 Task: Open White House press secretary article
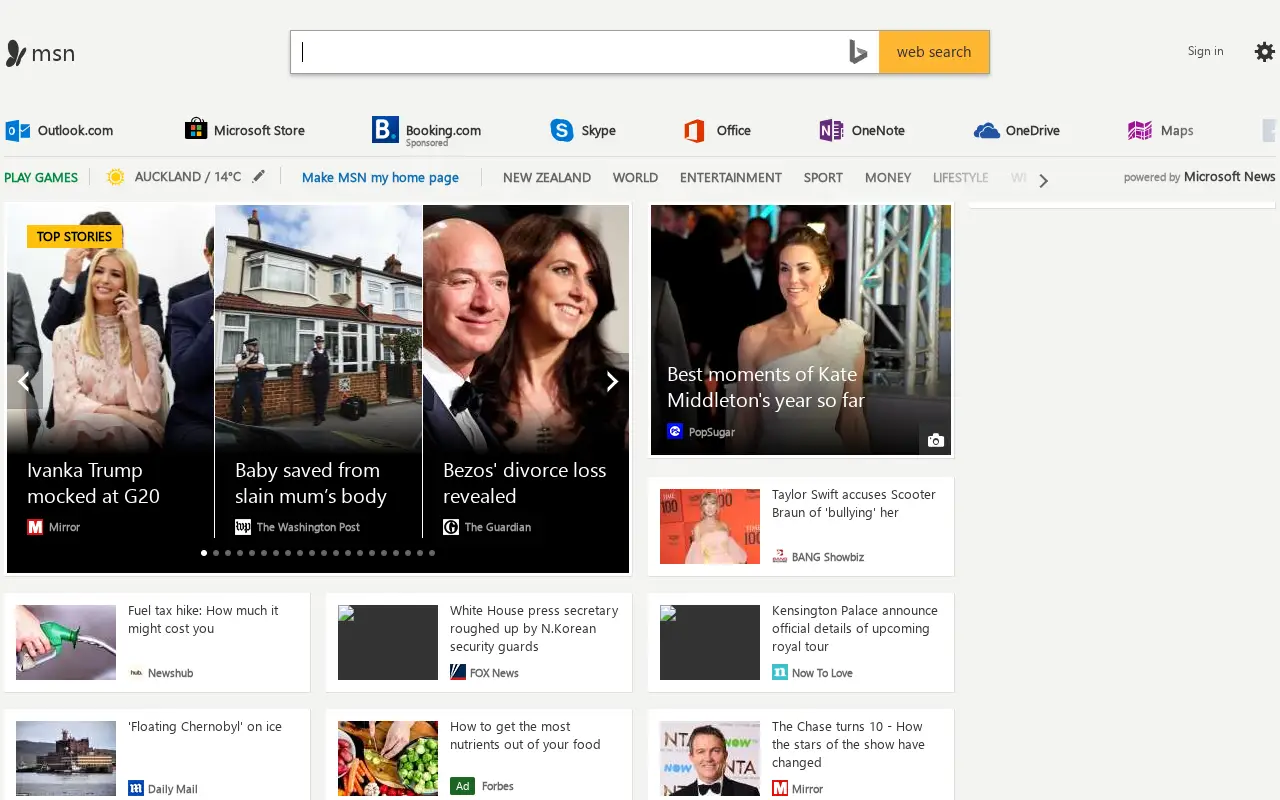(x=479, y=642)
